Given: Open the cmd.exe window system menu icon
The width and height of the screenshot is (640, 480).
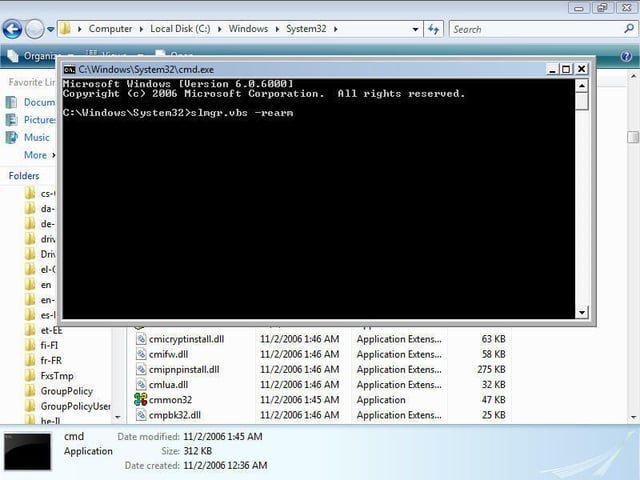Looking at the screenshot, I should (x=69, y=69).
